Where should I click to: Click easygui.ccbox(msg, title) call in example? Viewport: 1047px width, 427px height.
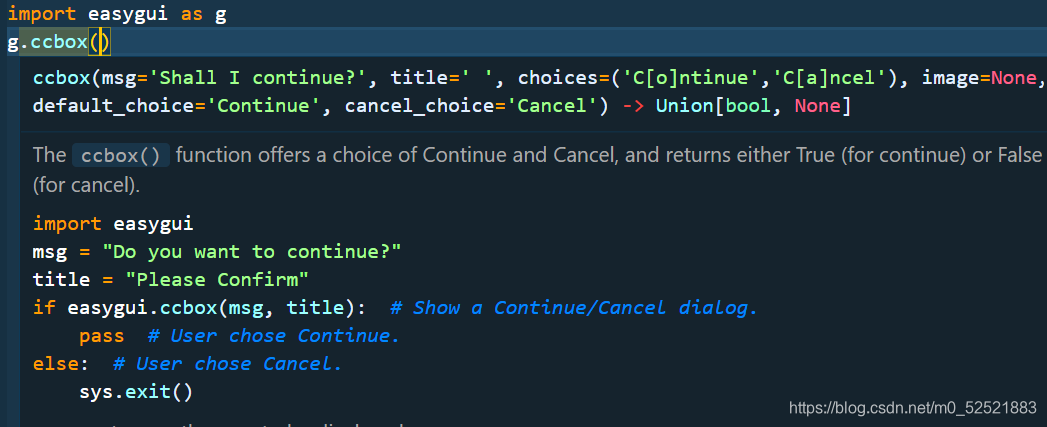[x=216, y=307]
